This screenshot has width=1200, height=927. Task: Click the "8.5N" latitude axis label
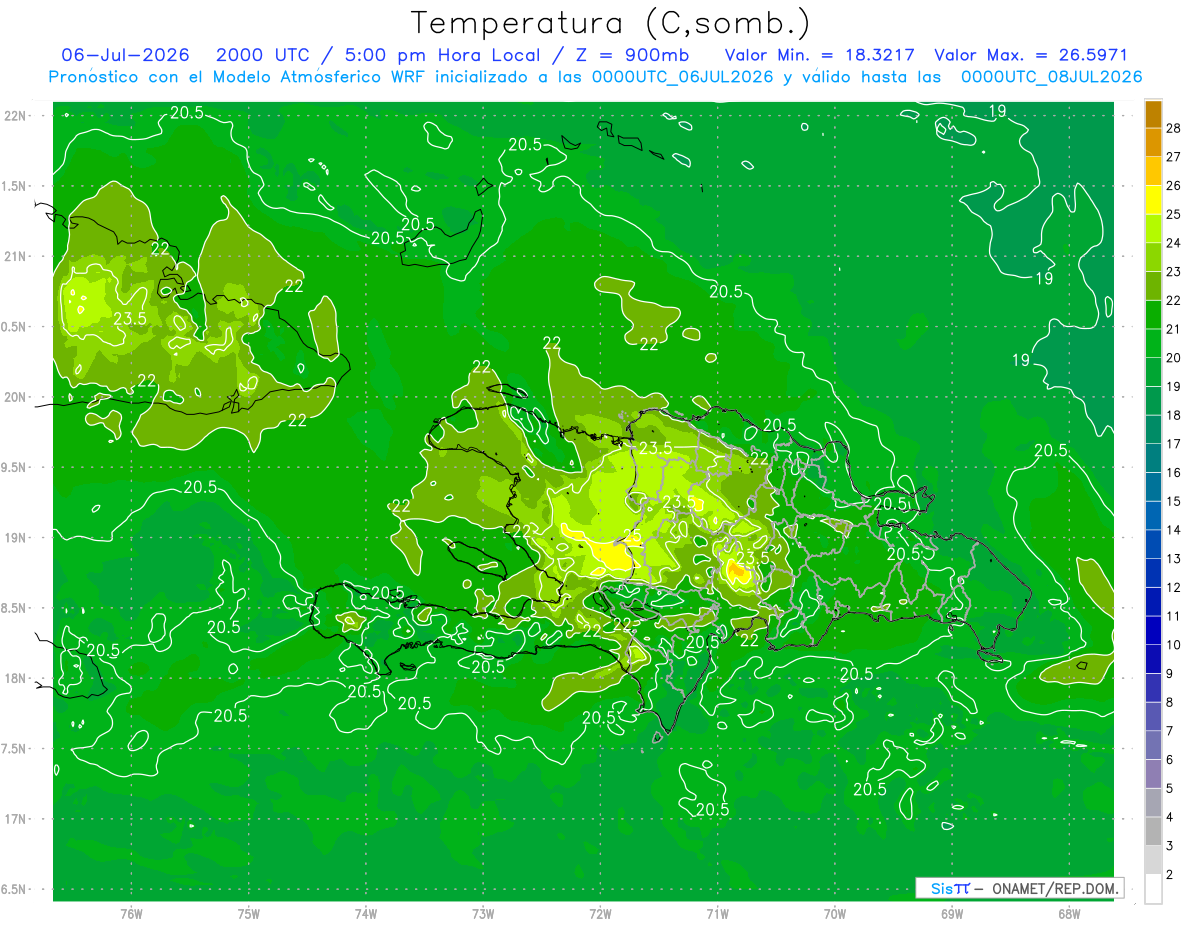click(15, 608)
